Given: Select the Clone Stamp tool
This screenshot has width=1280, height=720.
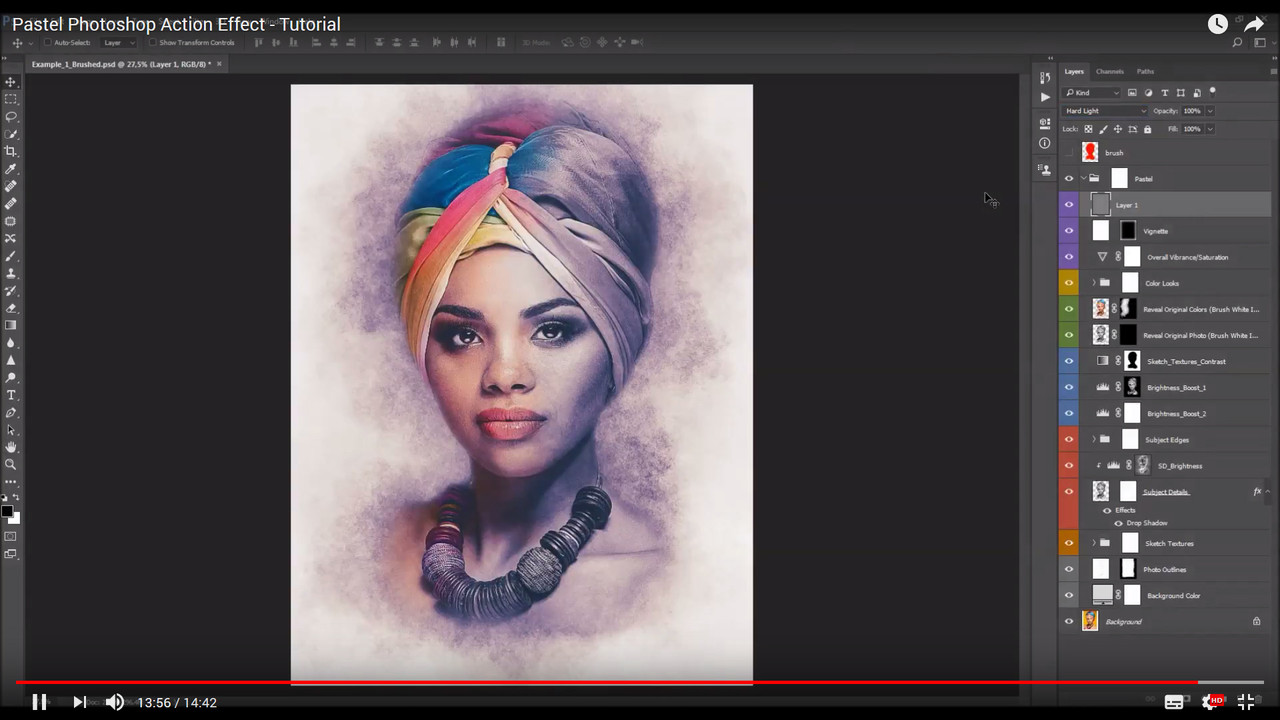Looking at the screenshot, I should [x=11, y=273].
